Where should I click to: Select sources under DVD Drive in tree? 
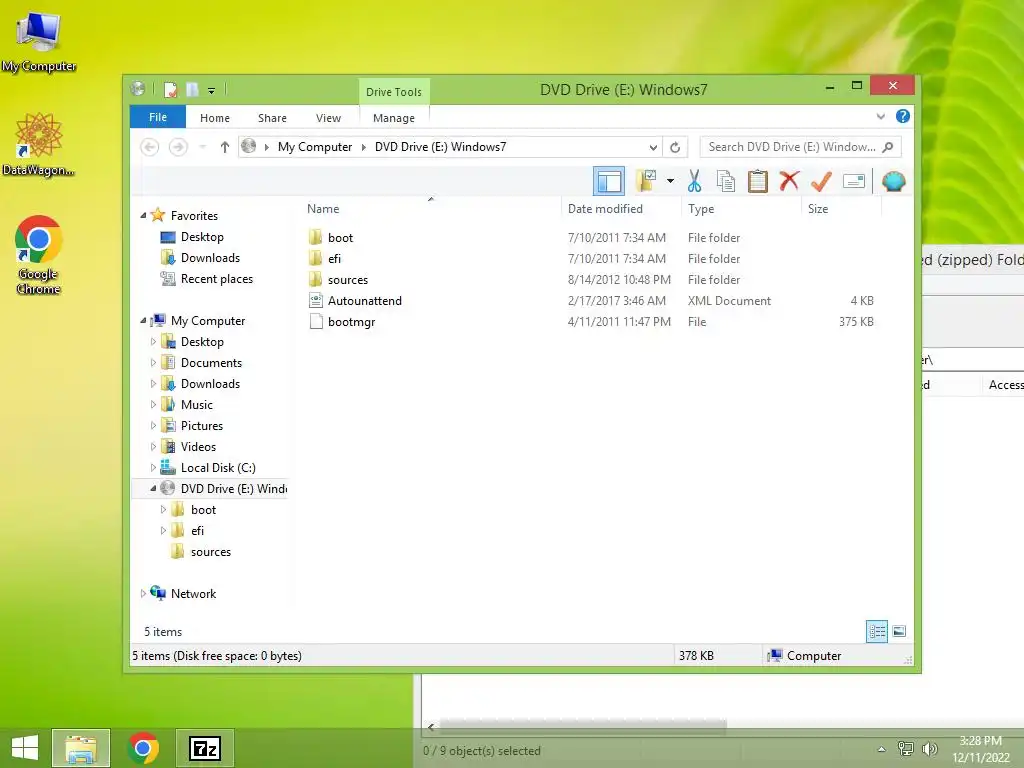tap(210, 552)
